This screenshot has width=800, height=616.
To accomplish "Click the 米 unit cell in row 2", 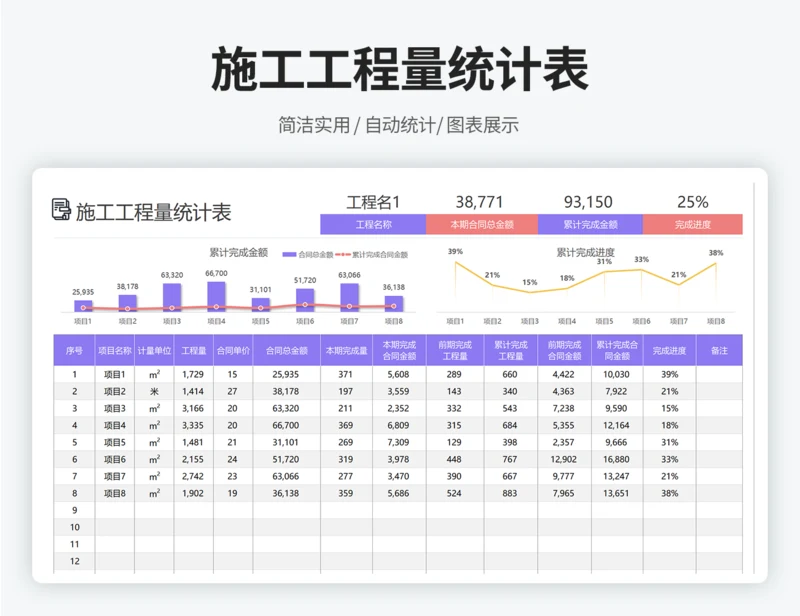I will coord(154,391).
